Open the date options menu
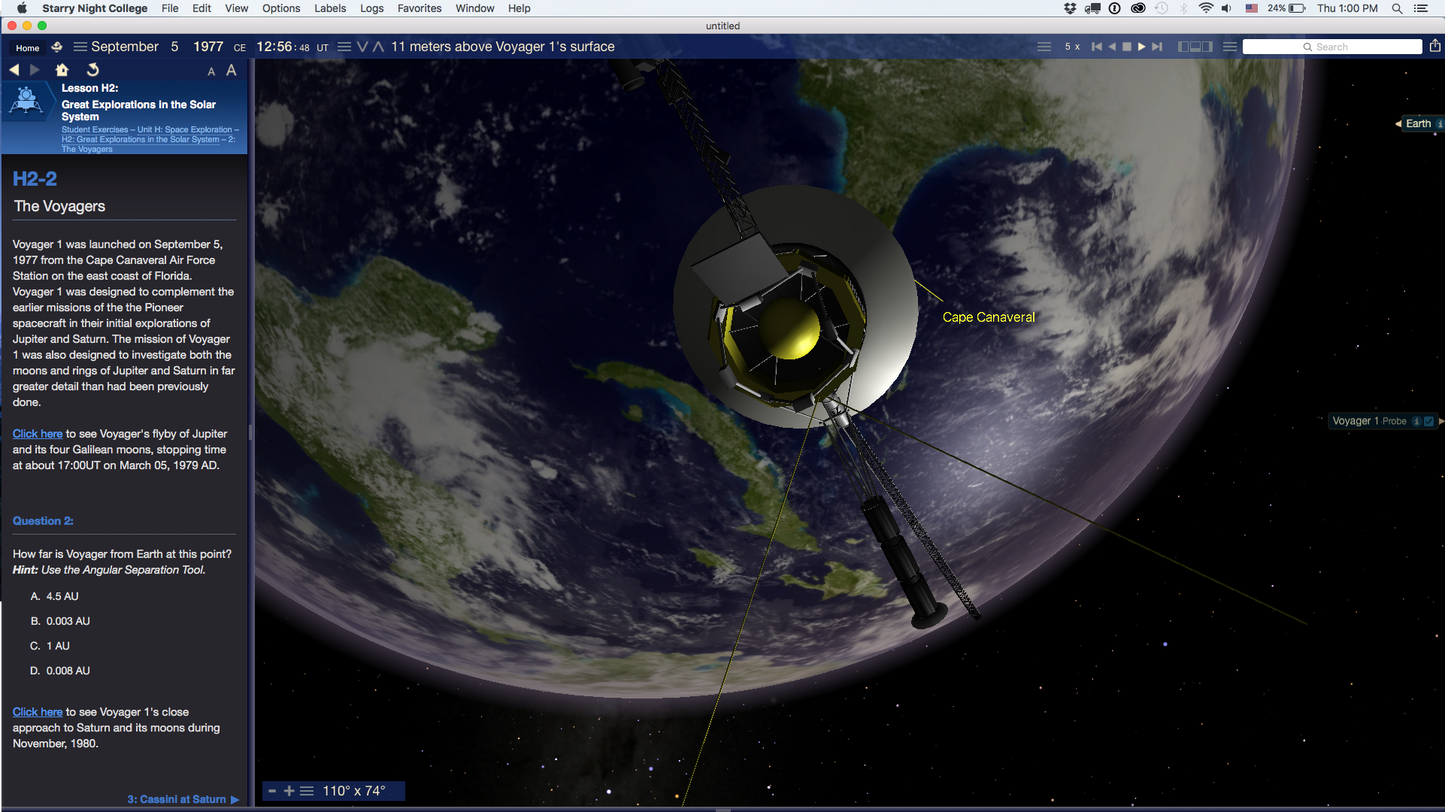The image size is (1445, 812). (80, 47)
